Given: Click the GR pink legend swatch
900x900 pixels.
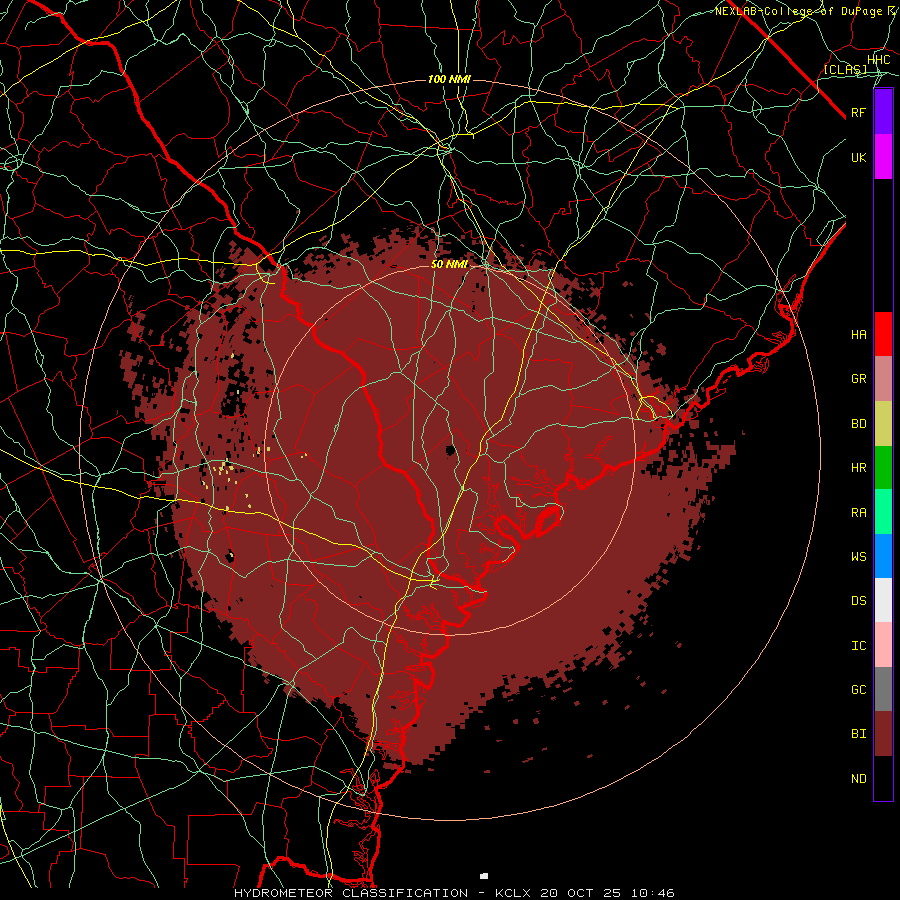Looking at the screenshot, I should pos(883,379).
